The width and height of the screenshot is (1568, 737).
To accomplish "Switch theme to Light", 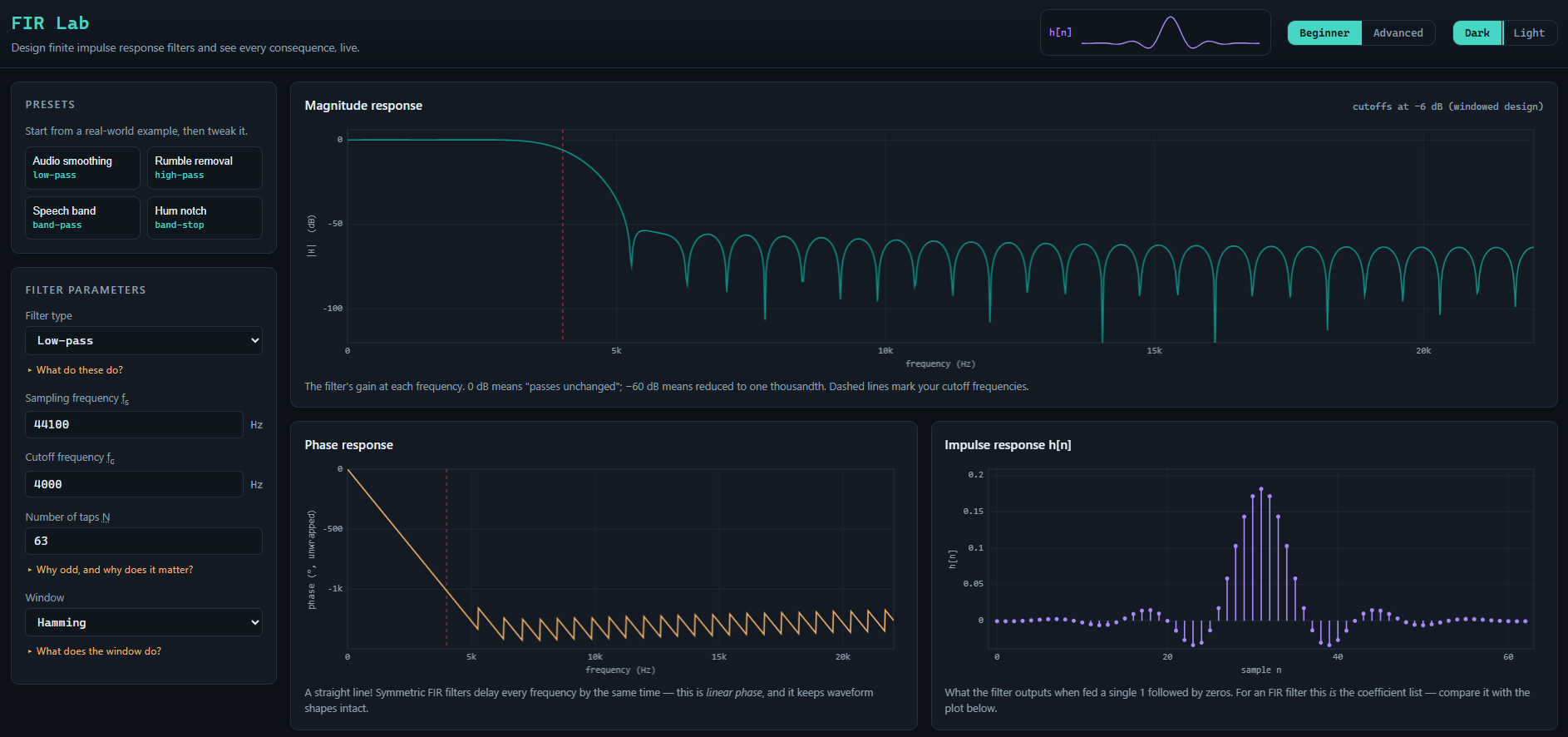I will [x=1528, y=33].
